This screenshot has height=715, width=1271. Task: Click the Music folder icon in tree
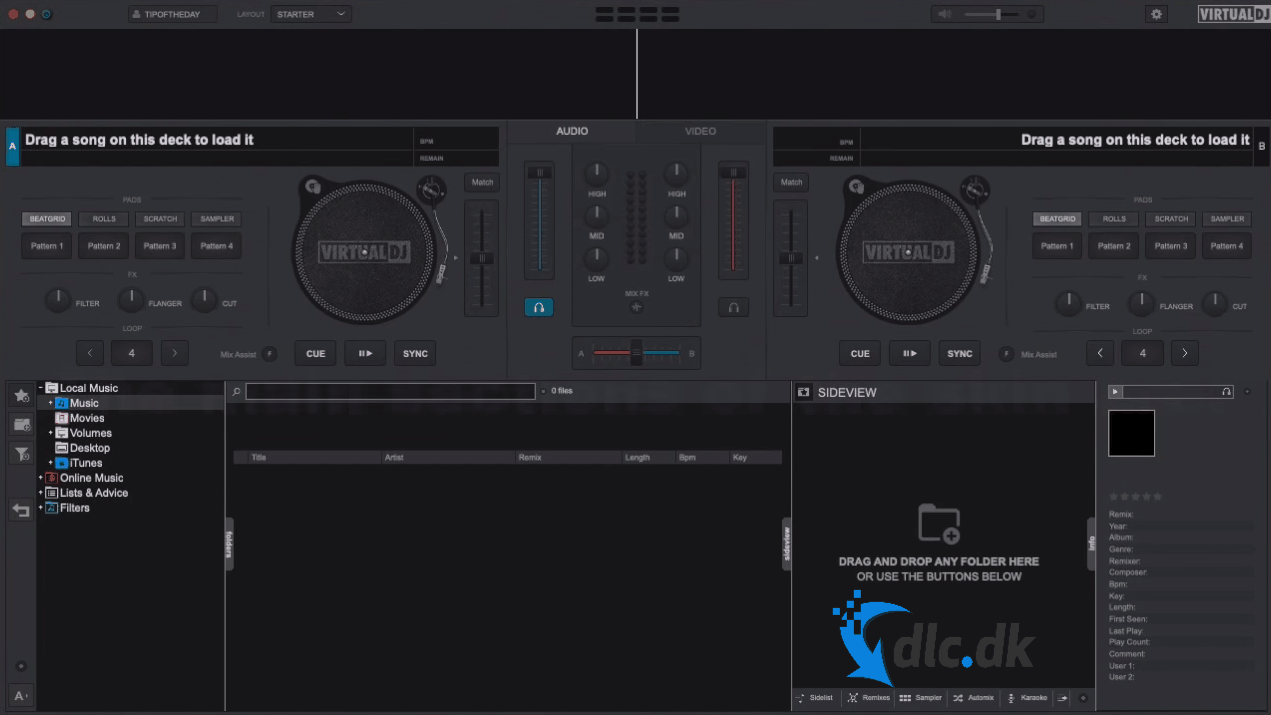pos(61,403)
